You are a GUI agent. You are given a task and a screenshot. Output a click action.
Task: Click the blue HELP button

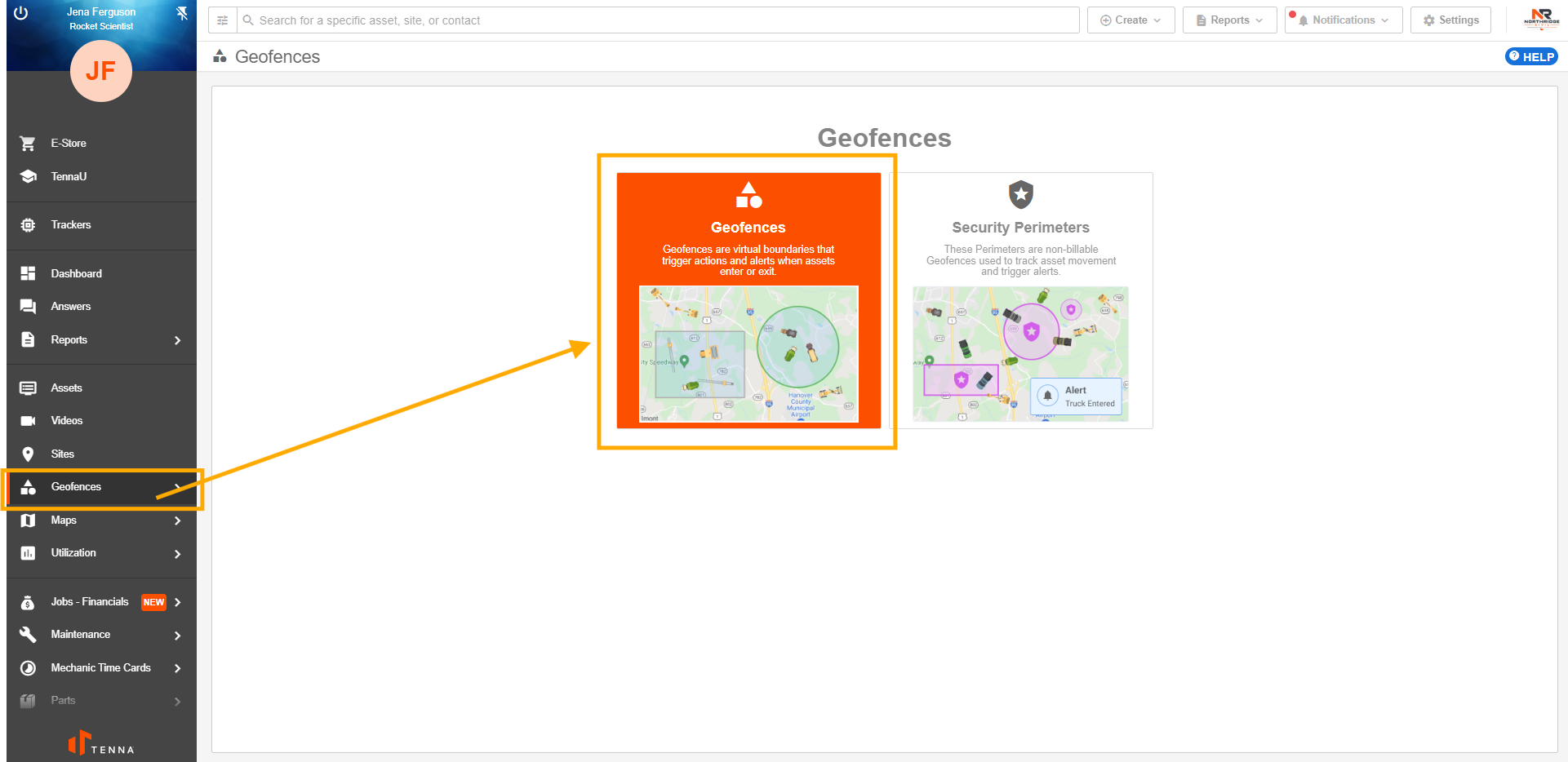[x=1531, y=56]
